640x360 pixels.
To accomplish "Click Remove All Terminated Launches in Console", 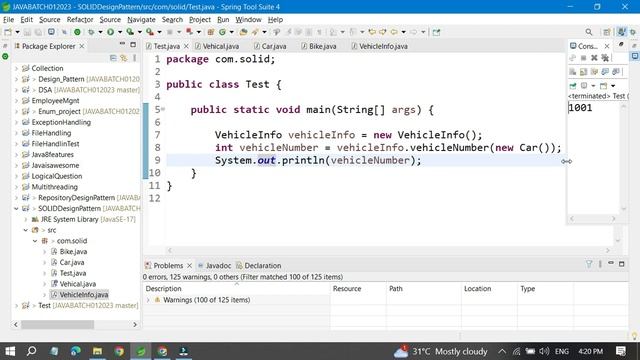I will 605,58.
